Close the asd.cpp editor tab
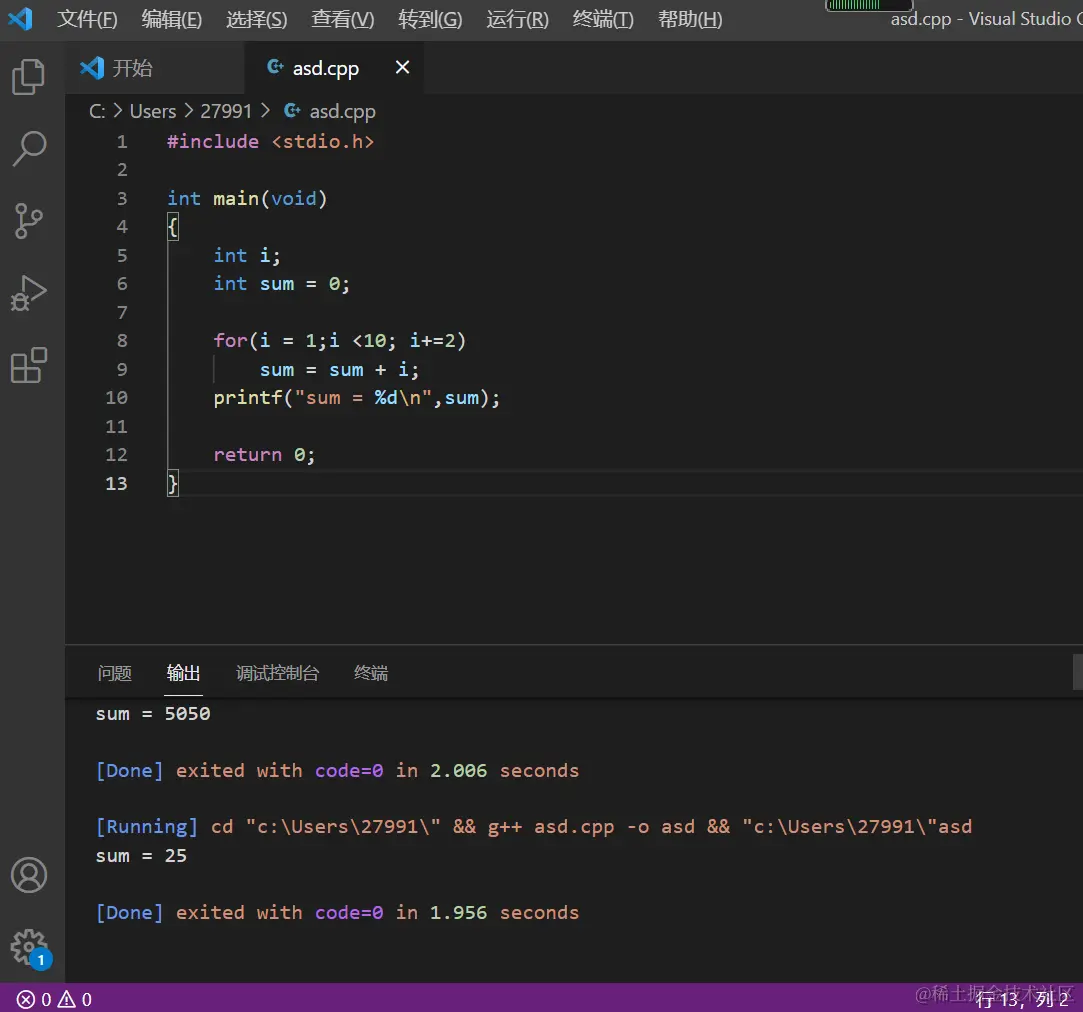Image resolution: width=1083 pixels, height=1012 pixels. tap(402, 67)
